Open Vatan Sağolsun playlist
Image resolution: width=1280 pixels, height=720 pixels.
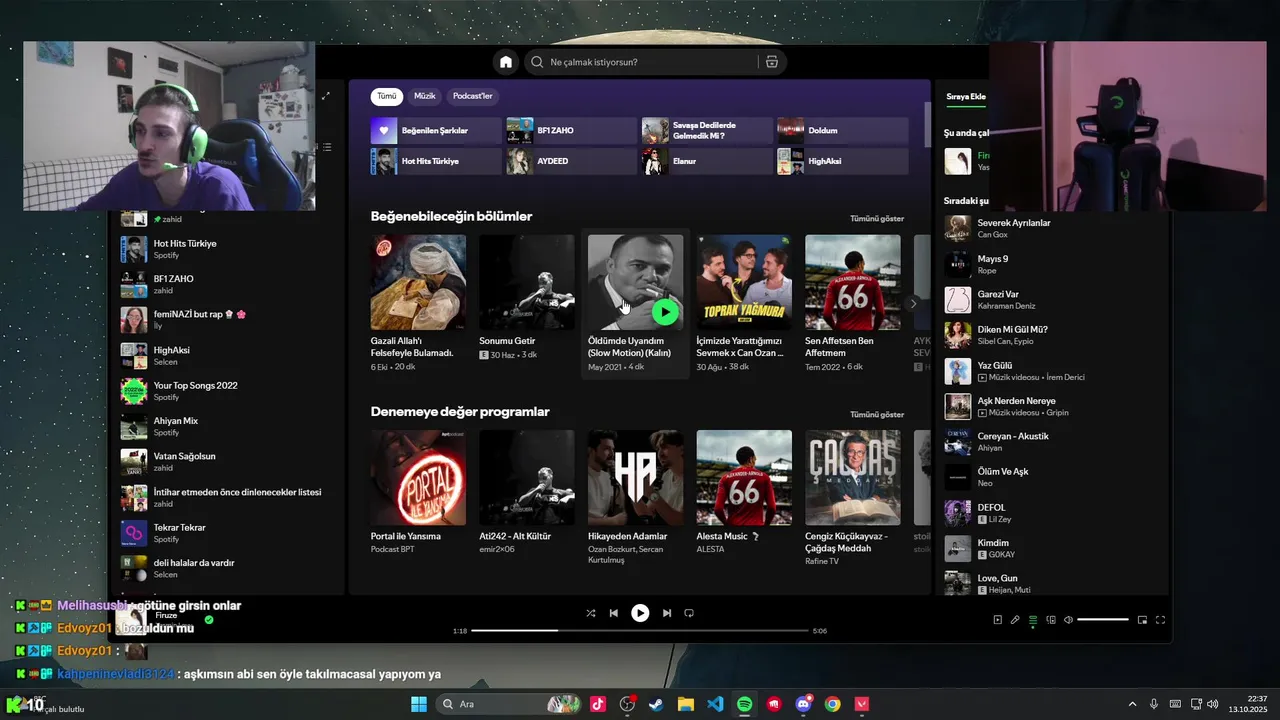[x=229, y=462]
